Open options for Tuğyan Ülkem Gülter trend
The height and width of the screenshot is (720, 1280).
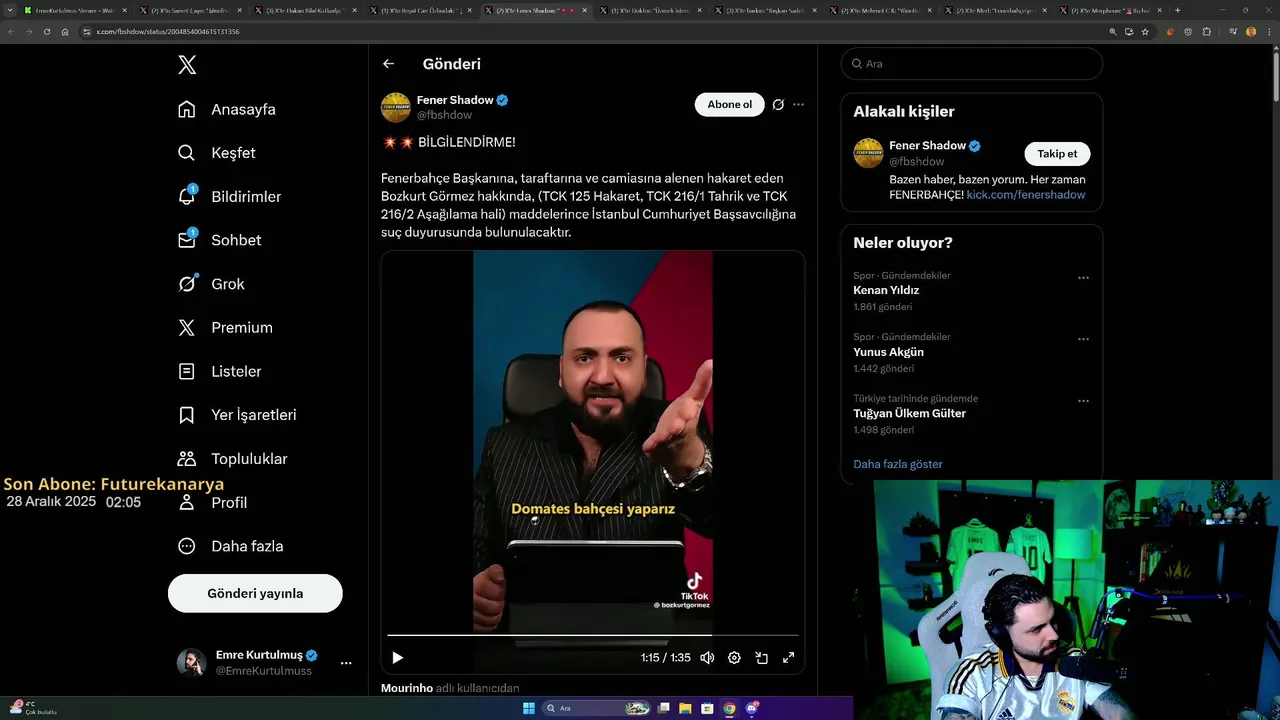[x=1083, y=401]
